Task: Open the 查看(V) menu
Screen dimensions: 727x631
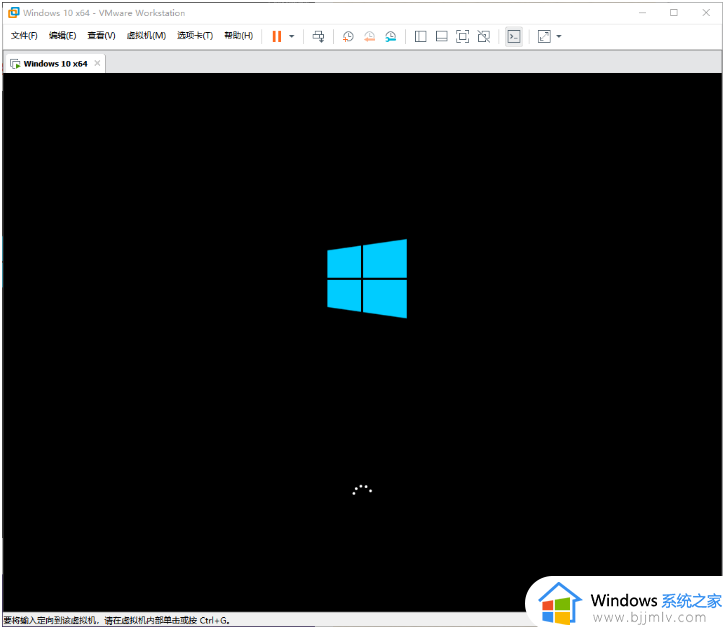Action: [x=101, y=36]
